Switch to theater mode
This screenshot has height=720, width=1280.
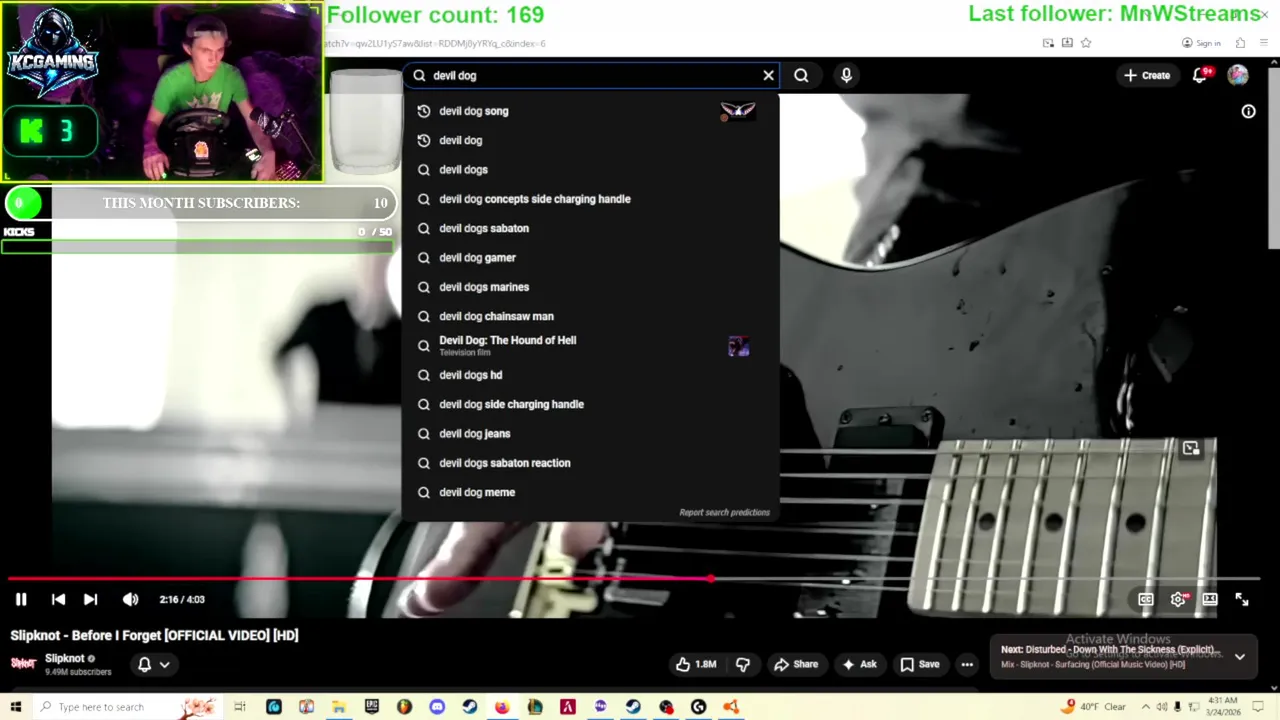pyautogui.click(x=1210, y=599)
